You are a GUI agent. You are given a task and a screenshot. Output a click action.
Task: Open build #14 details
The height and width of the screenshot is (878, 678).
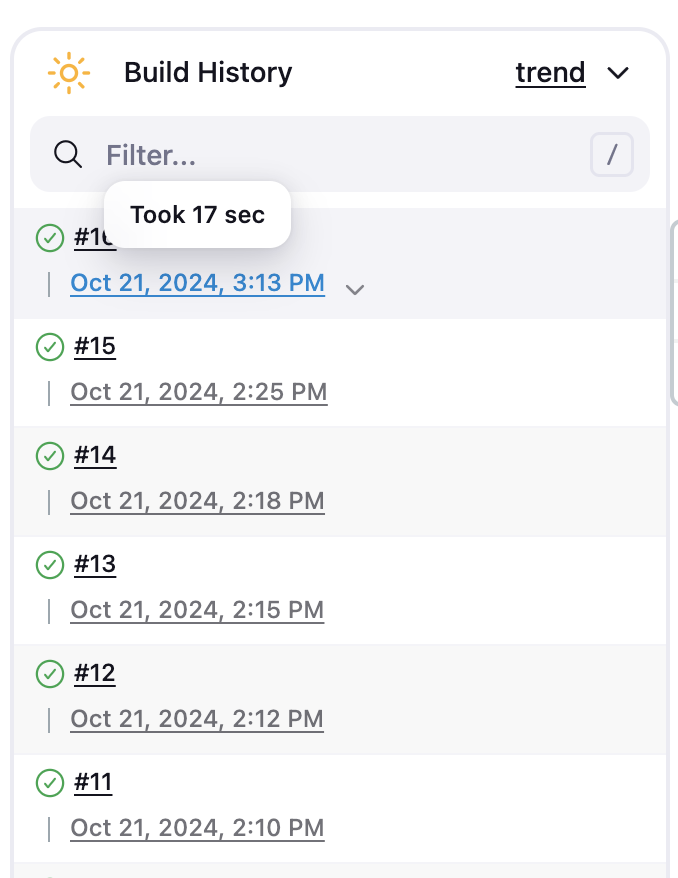tap(95, 456)
